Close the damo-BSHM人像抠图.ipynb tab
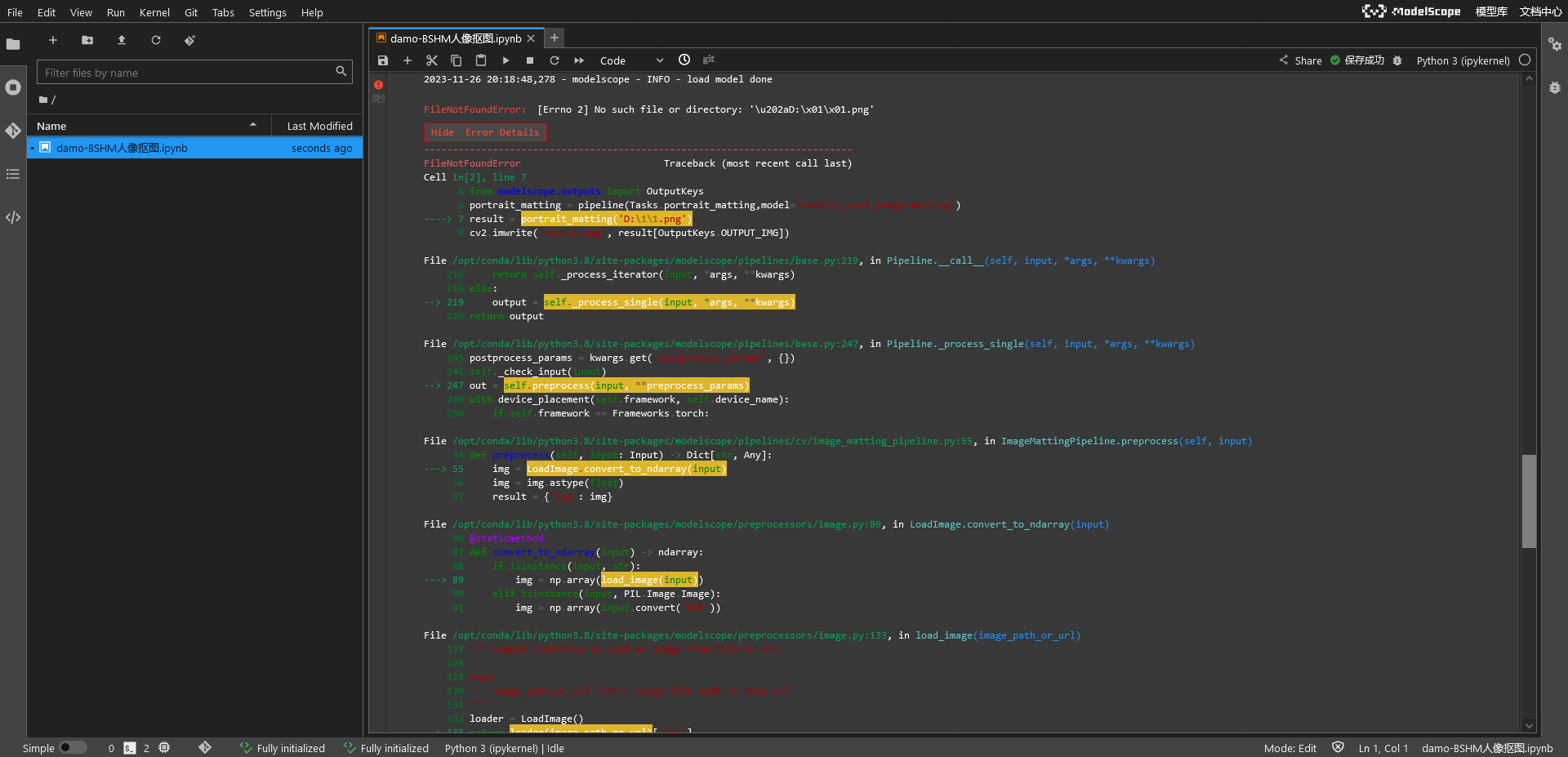The width and height of the screenshot is (1568, 757). pyautogui.click(x=531, y=38)
